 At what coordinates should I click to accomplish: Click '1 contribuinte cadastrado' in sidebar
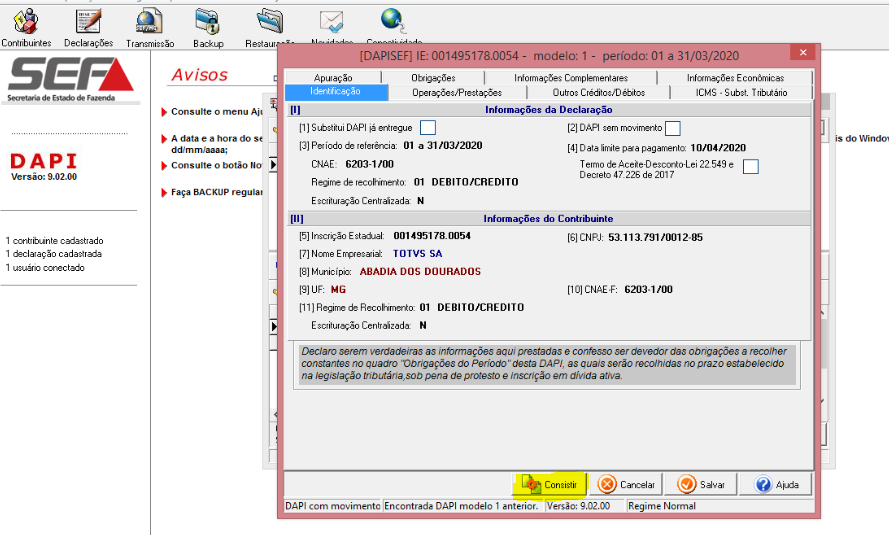(54, 240)
